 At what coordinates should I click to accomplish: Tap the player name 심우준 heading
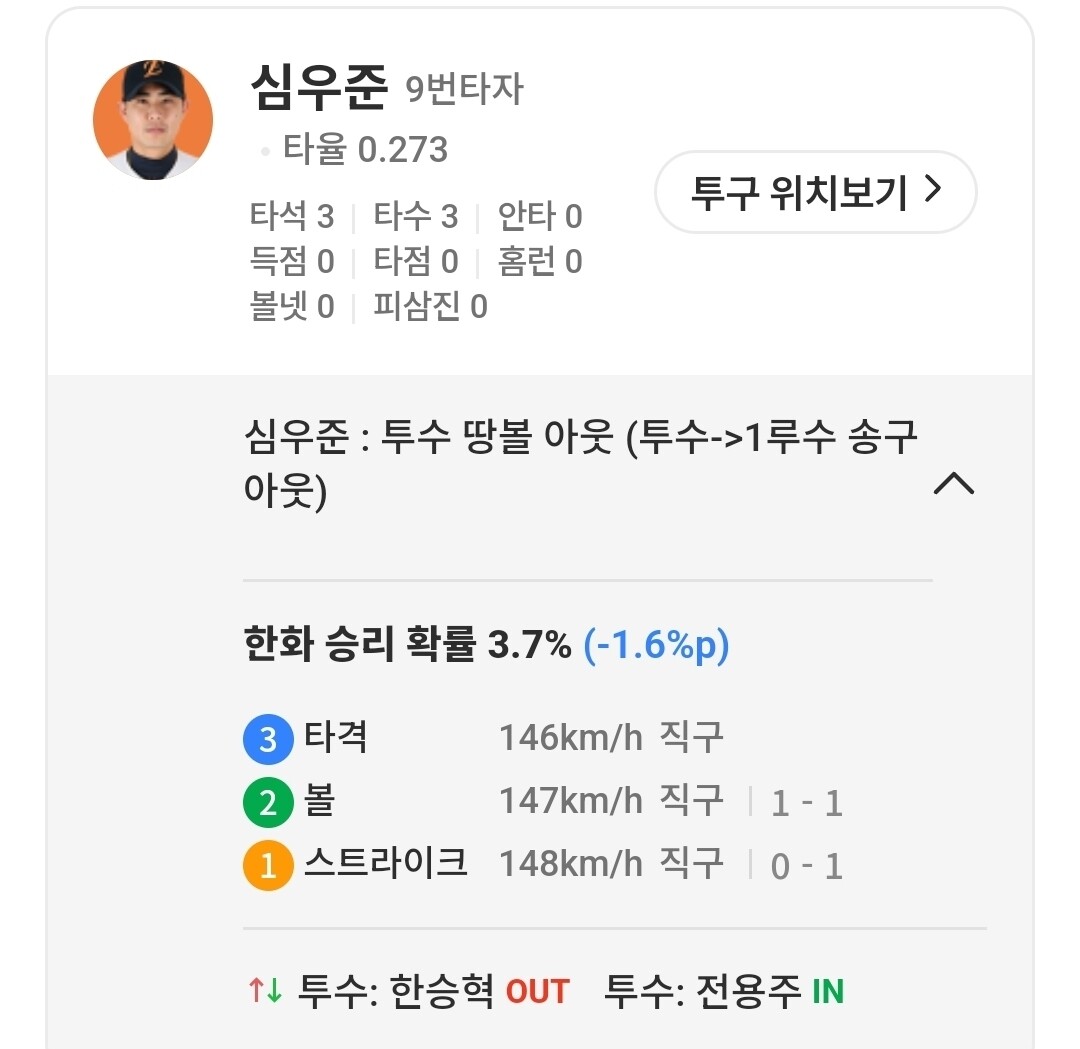pyautogui.click(x=318, y=89)
